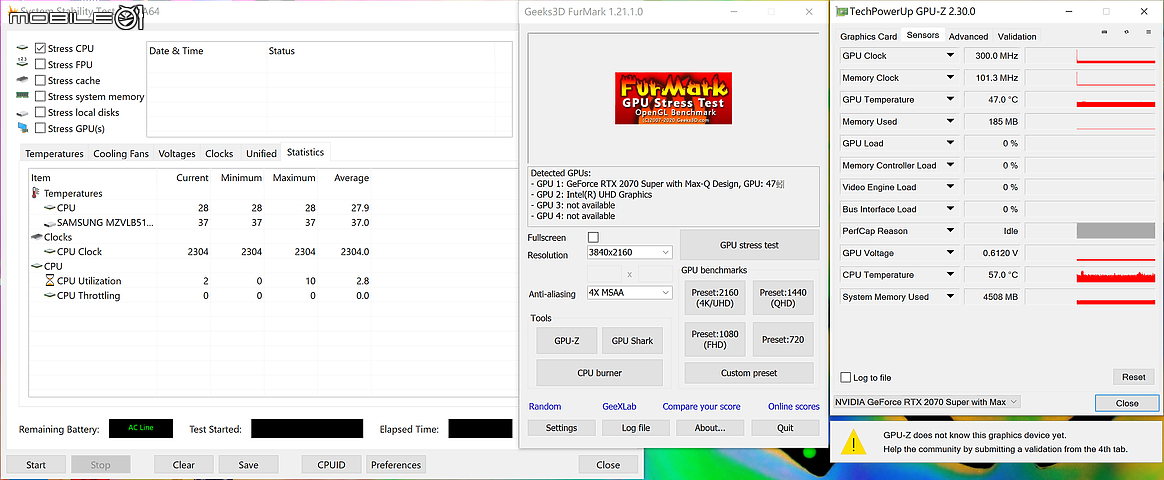Image resolution: width=1164 pixels, height=480 pixels.
Task: Enable Stress FPU checkbox
Action: pos(40,65)
